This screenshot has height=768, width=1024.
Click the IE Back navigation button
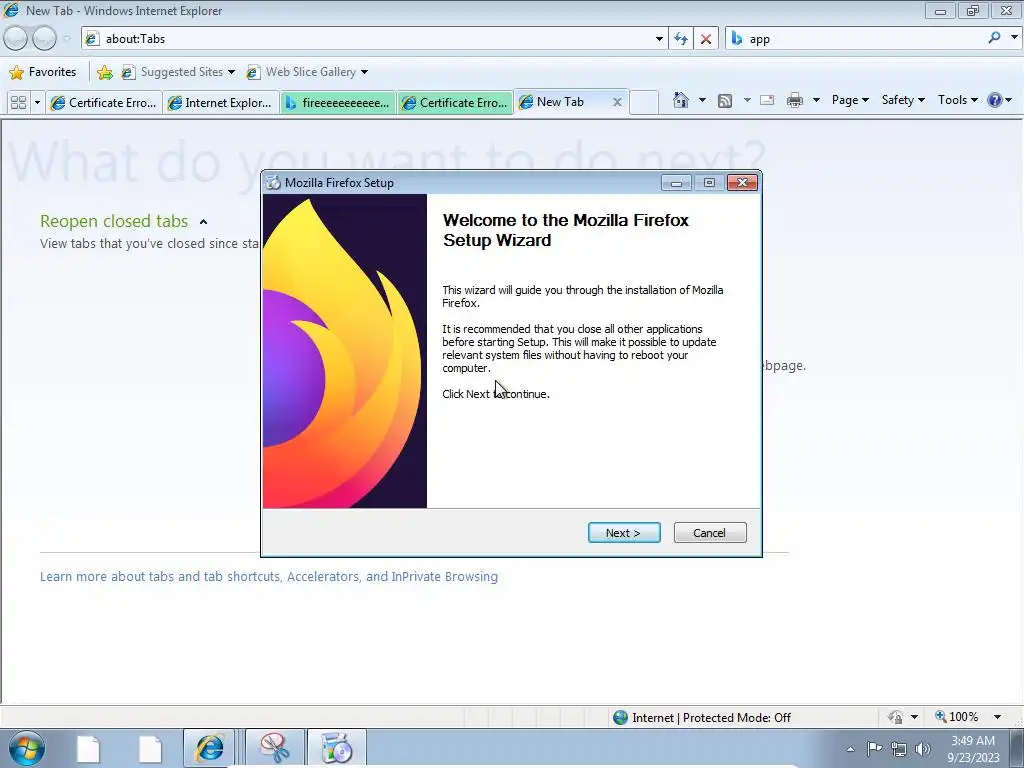[16, 39]
